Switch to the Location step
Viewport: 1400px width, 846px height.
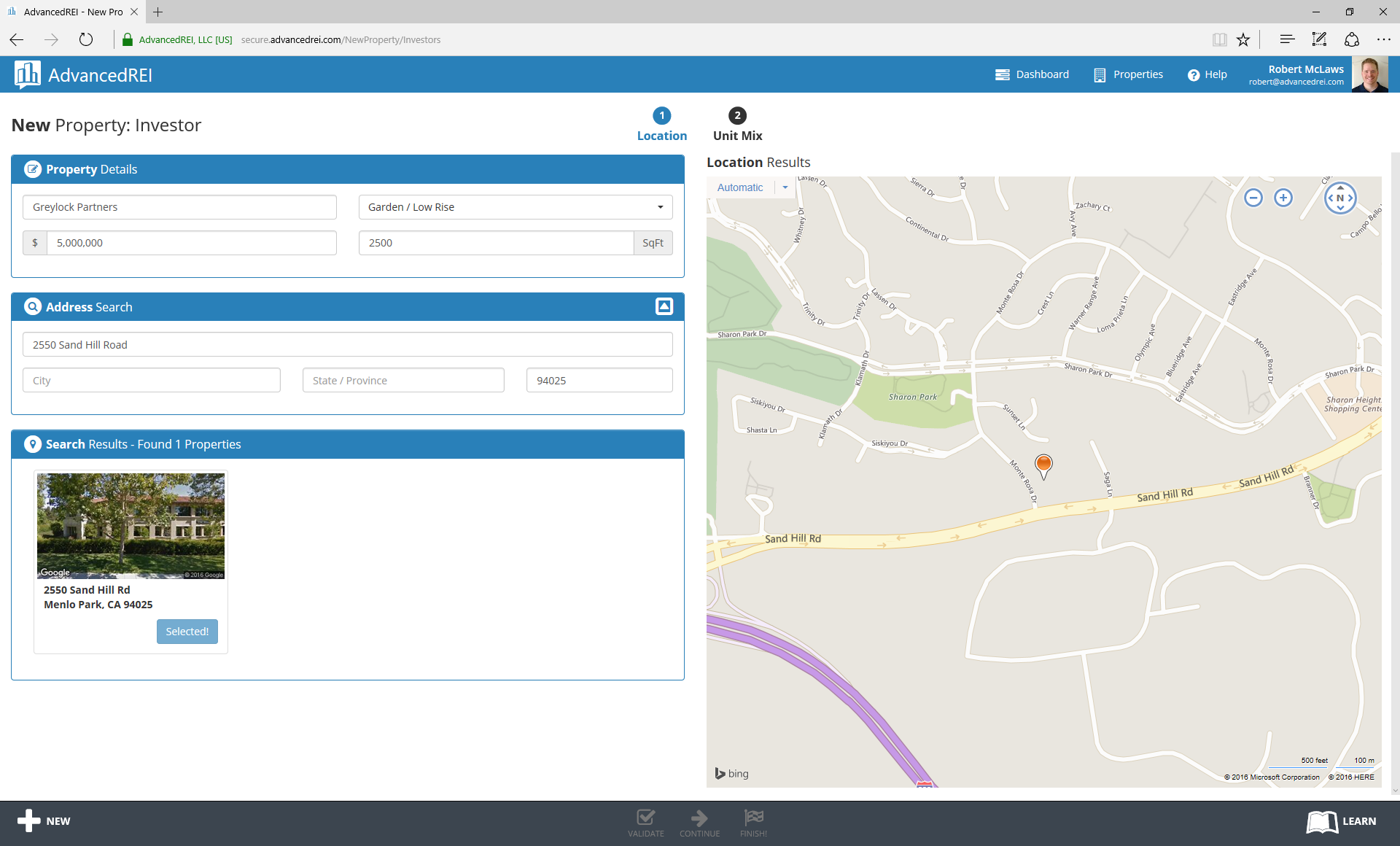[x=661, y=125]
